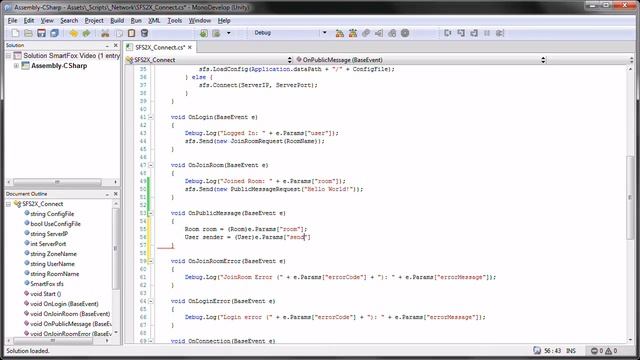Screen dimensions: 640x360
Task: Select string UserName in Document Outline
Action: point(52,264)
